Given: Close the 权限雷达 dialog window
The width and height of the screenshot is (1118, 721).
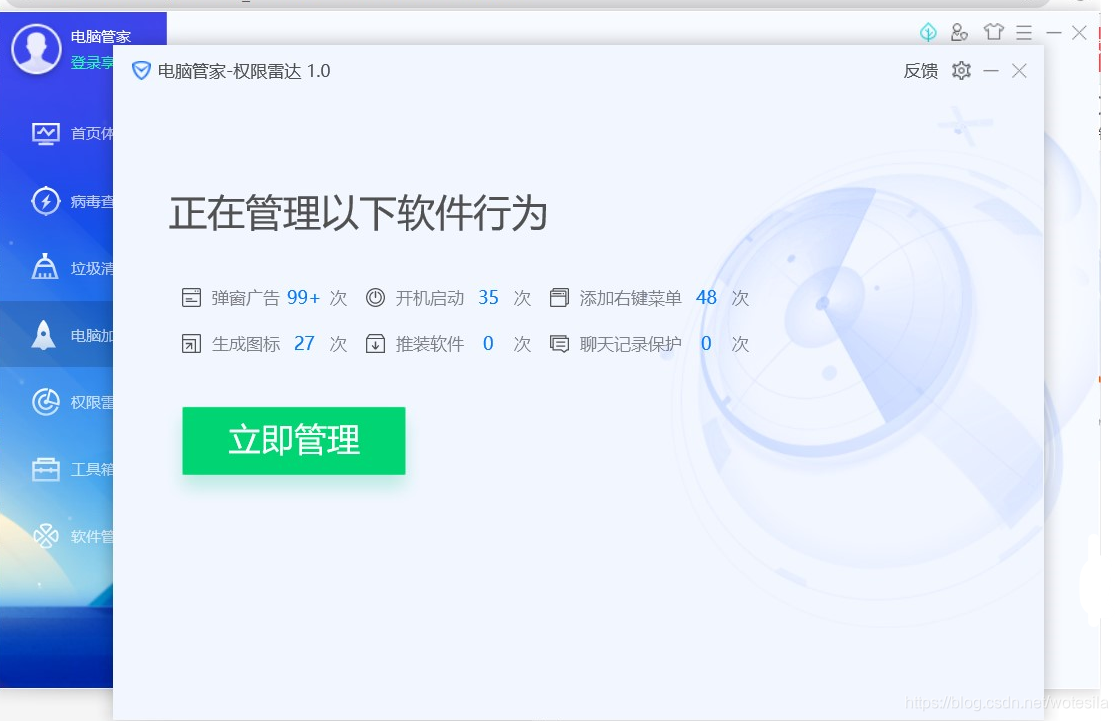Looking at the screenshot, I should [x=1020, y=71].
